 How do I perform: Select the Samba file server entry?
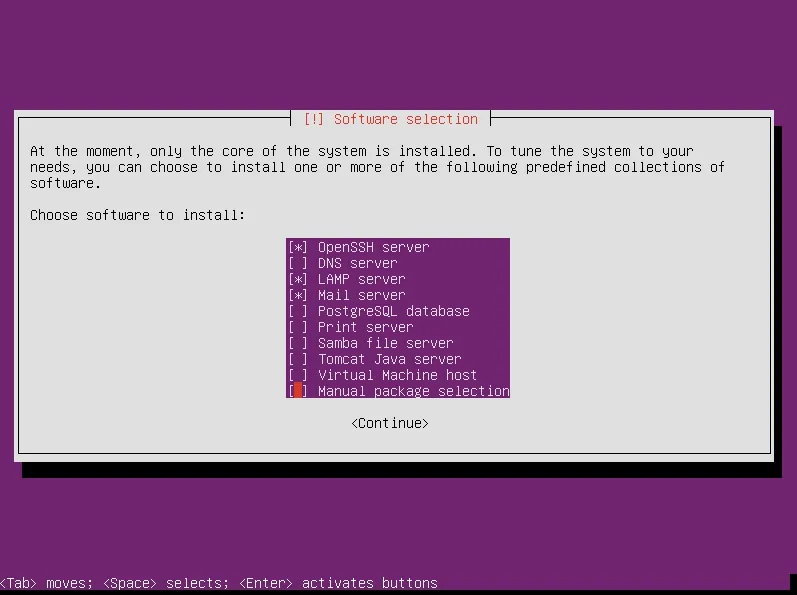coord(398,343)
